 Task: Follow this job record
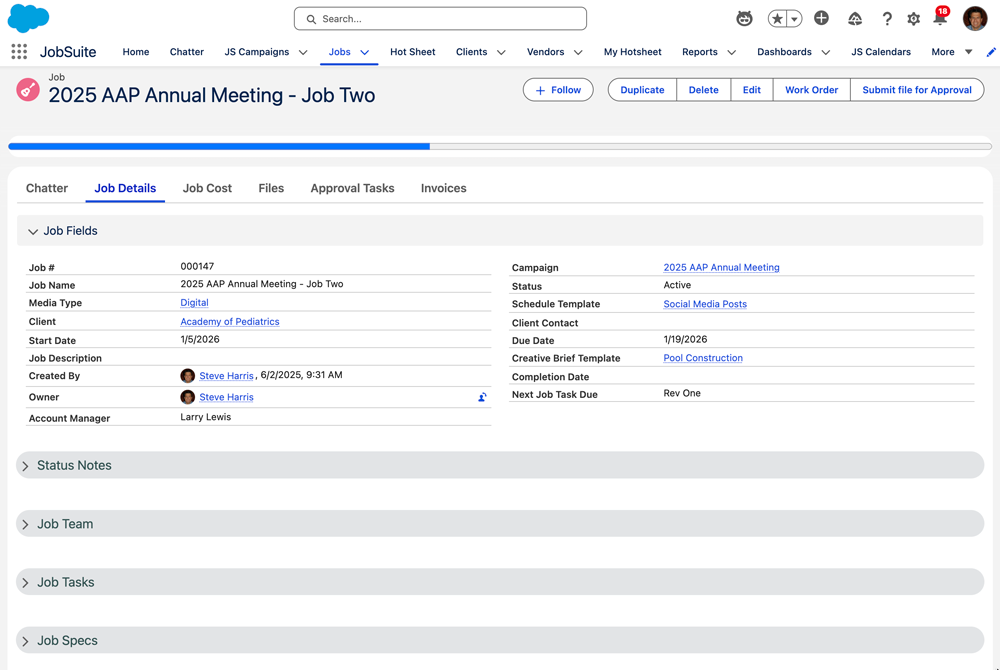pyautogui.click(x=558, y=89)
